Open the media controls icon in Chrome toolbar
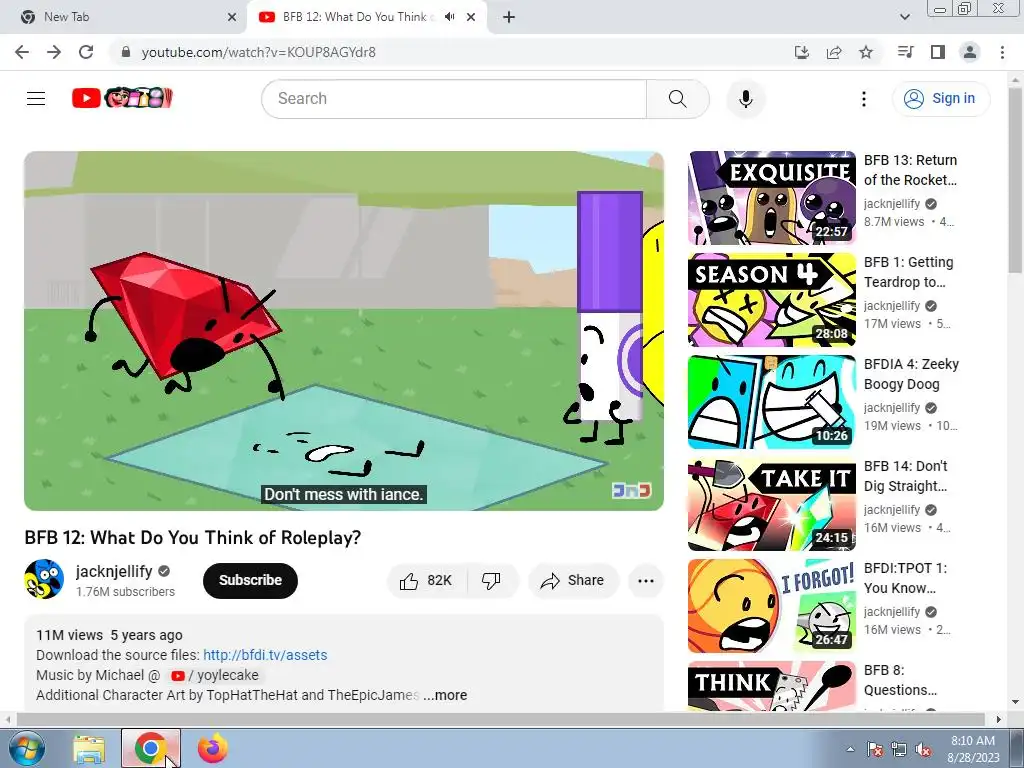 click(905, 52)
